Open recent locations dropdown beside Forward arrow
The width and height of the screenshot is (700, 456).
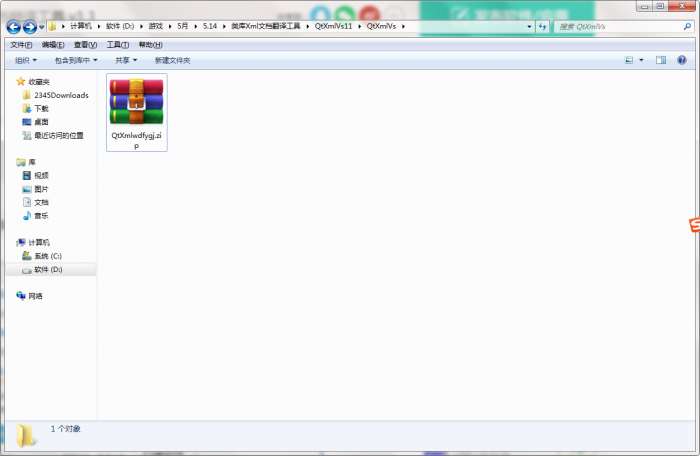point(42,27)
